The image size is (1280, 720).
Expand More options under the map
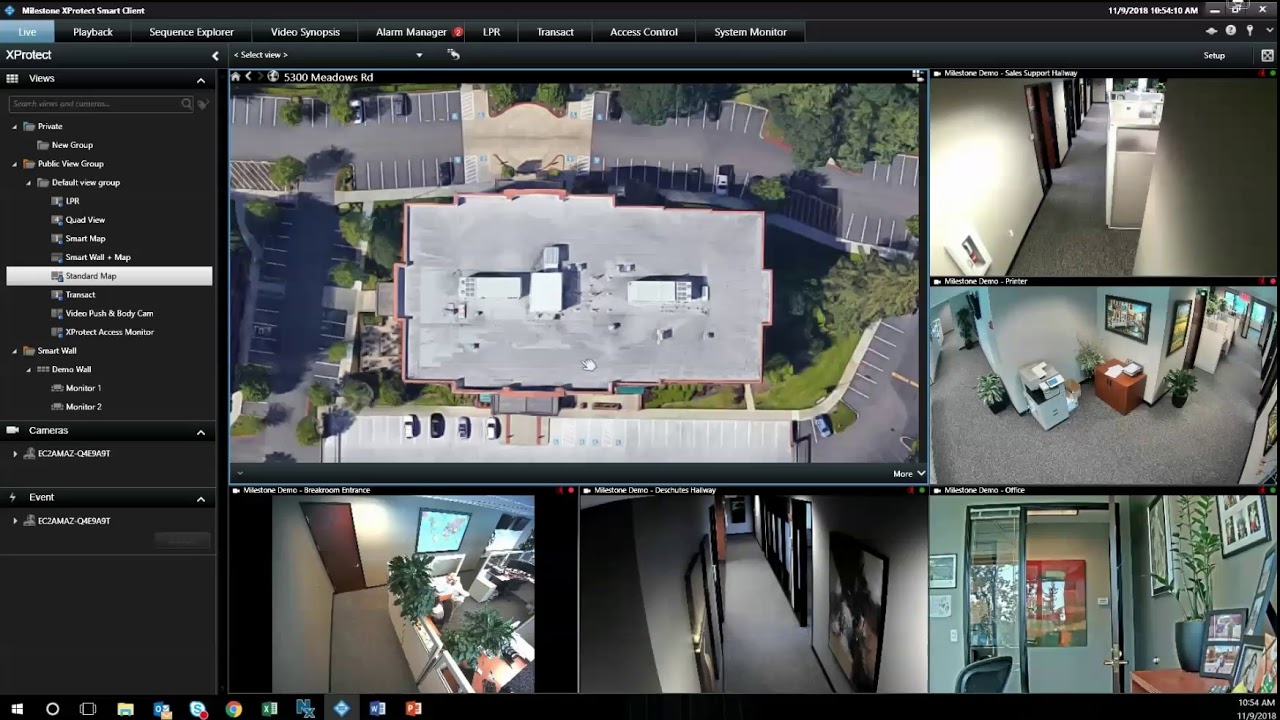coord(909,474)
